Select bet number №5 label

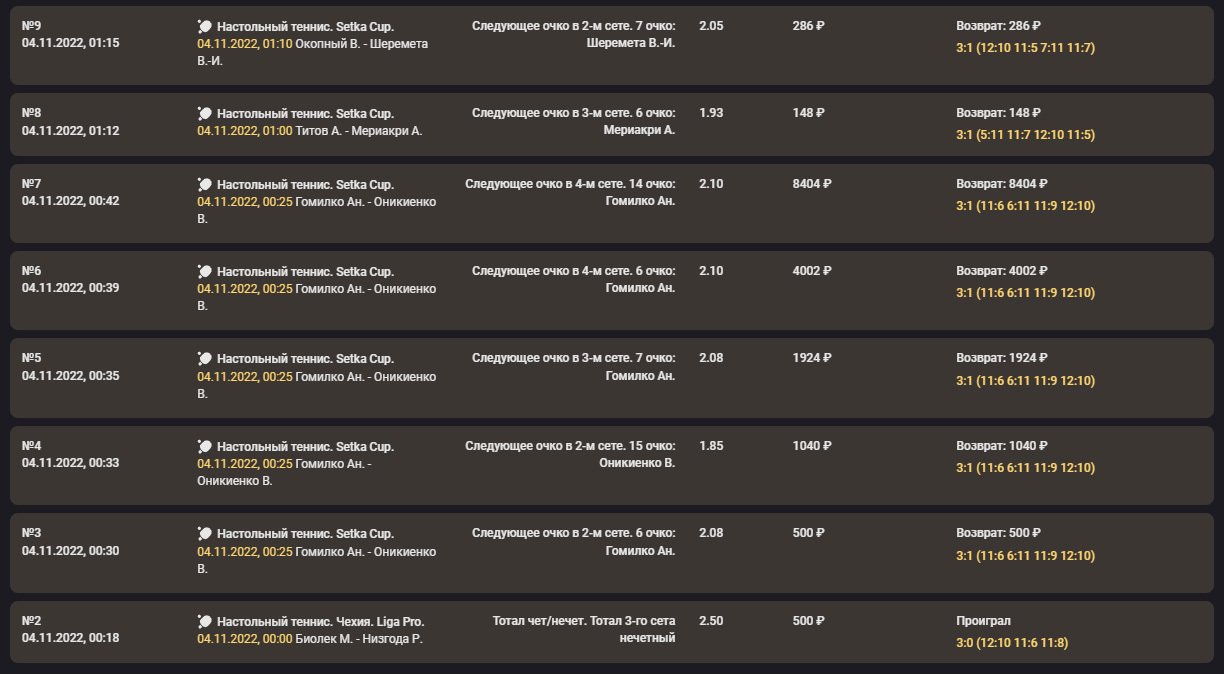32,358
